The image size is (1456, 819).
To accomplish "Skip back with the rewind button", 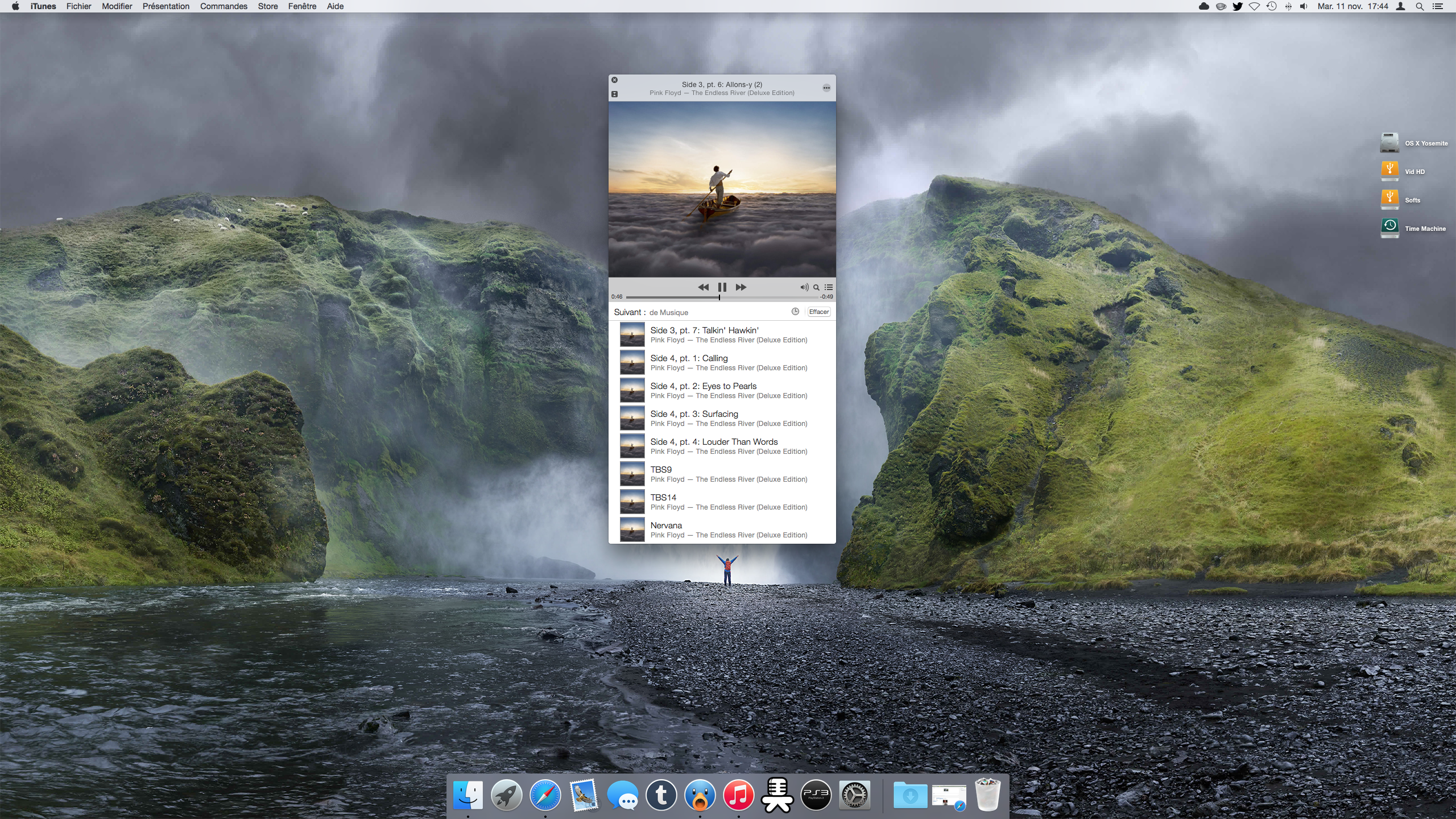I will click(703, 287).
